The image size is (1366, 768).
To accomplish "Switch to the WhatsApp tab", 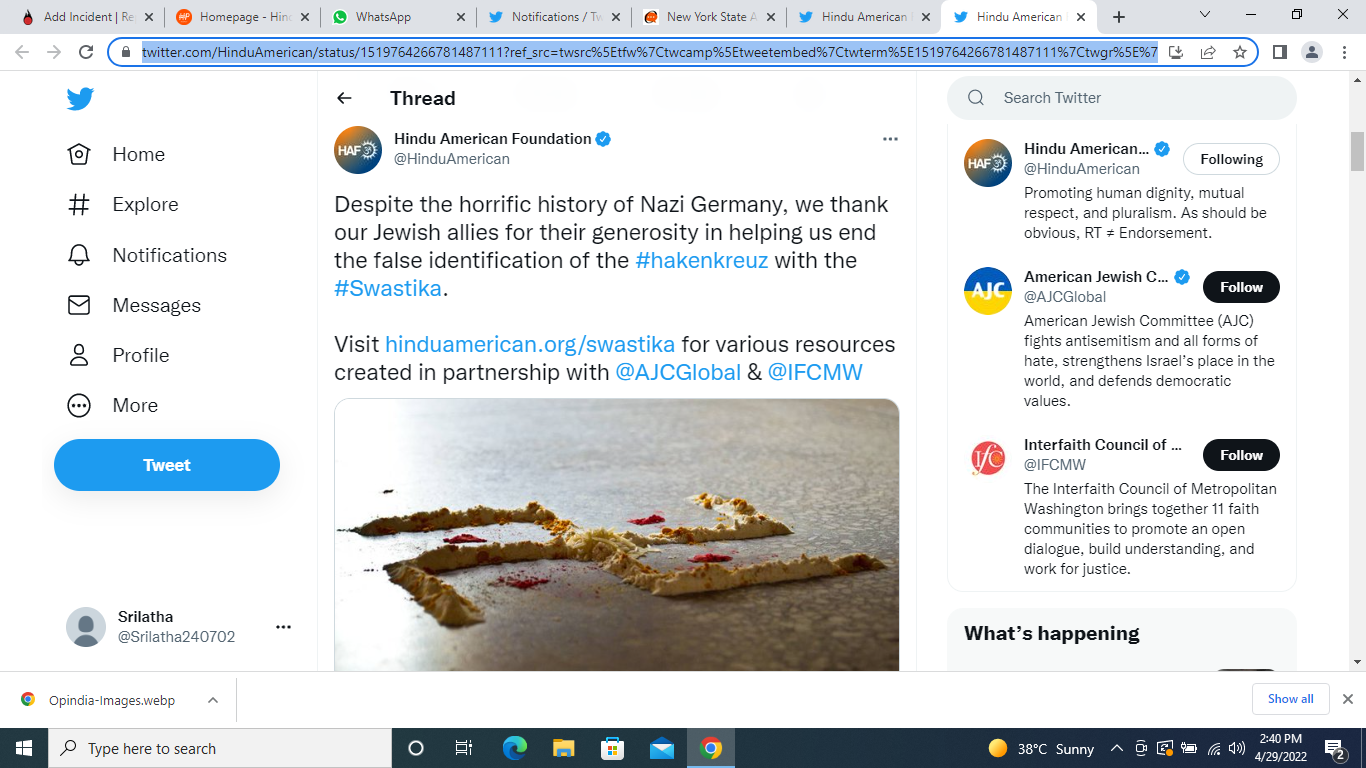I will point(400,17).
